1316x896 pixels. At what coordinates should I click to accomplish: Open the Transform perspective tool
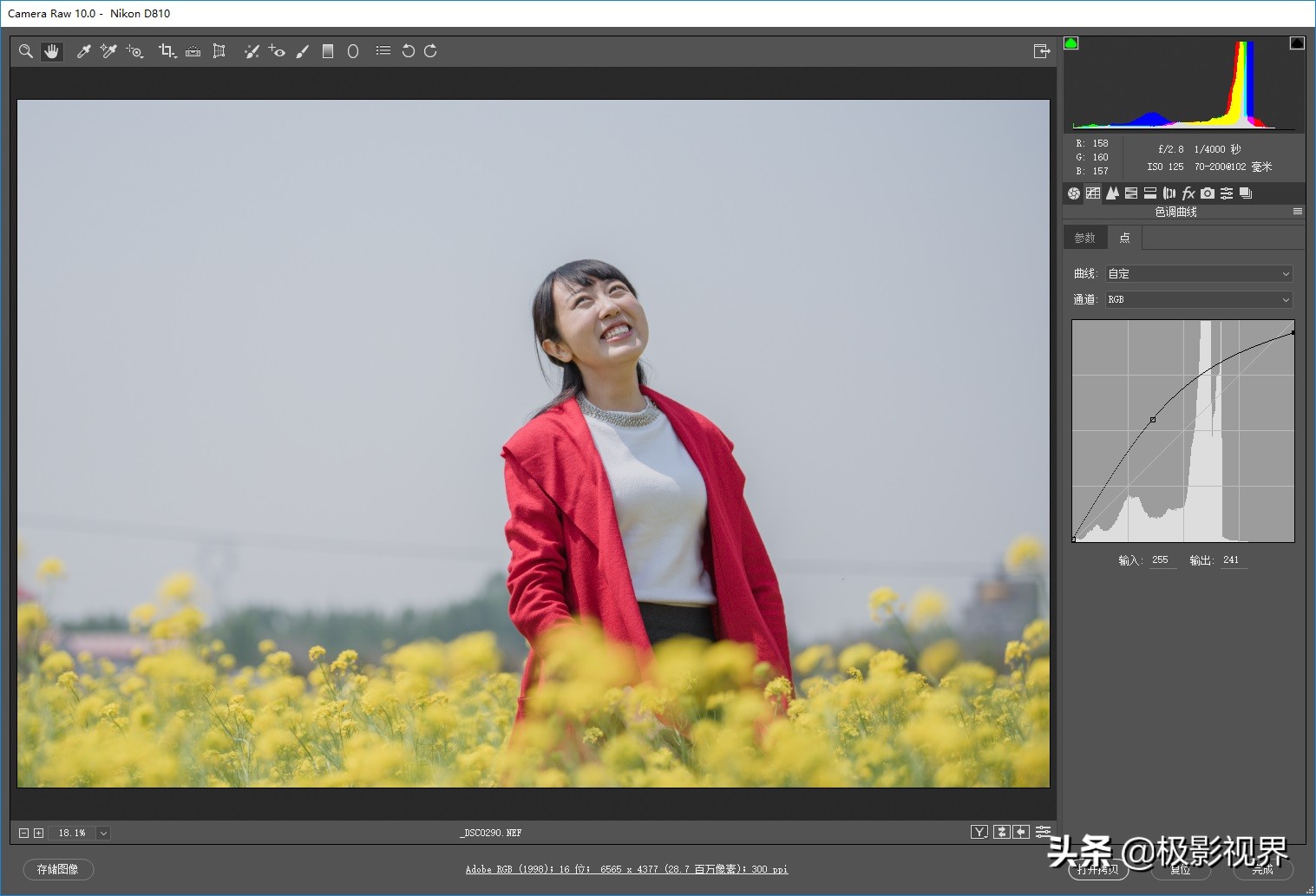[x=219, y=51]
